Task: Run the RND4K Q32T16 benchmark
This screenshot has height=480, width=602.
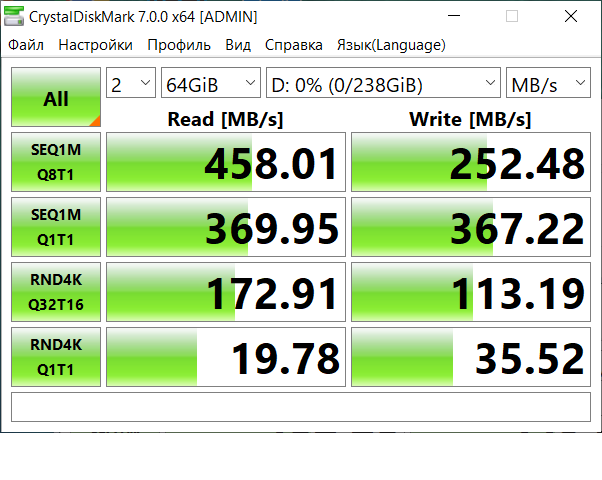Action: coord(56,291)
